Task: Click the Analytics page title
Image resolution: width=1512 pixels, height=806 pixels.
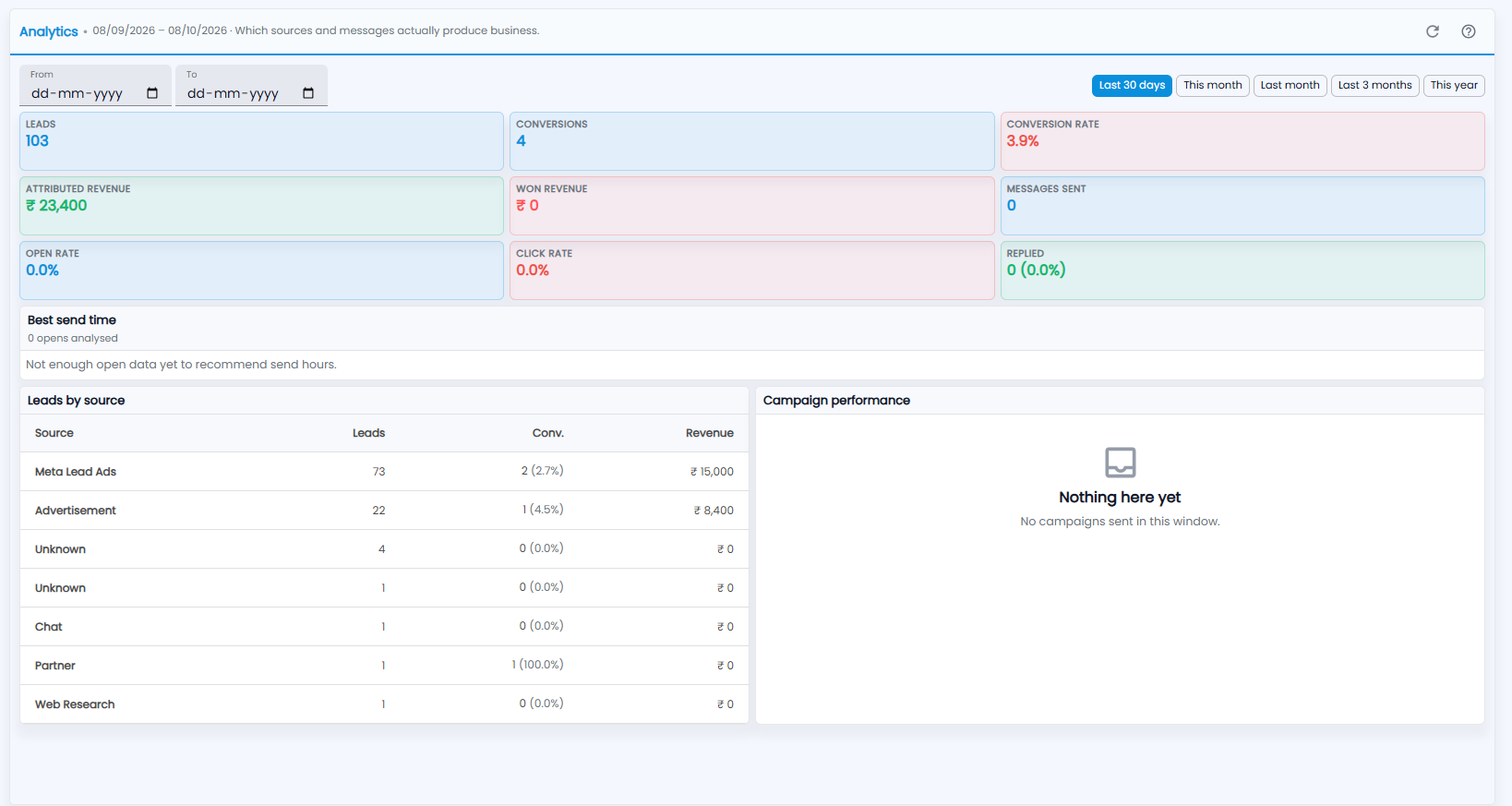Action: coord(49,31)
